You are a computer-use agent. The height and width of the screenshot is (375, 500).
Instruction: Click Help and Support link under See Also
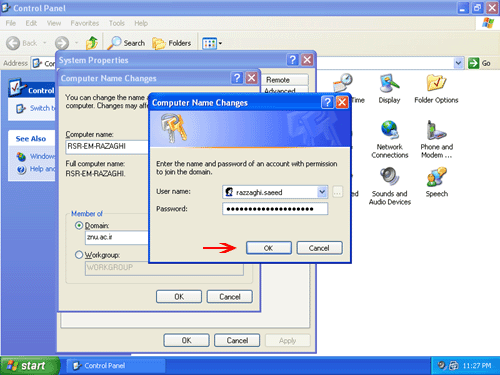coord(36,169)
